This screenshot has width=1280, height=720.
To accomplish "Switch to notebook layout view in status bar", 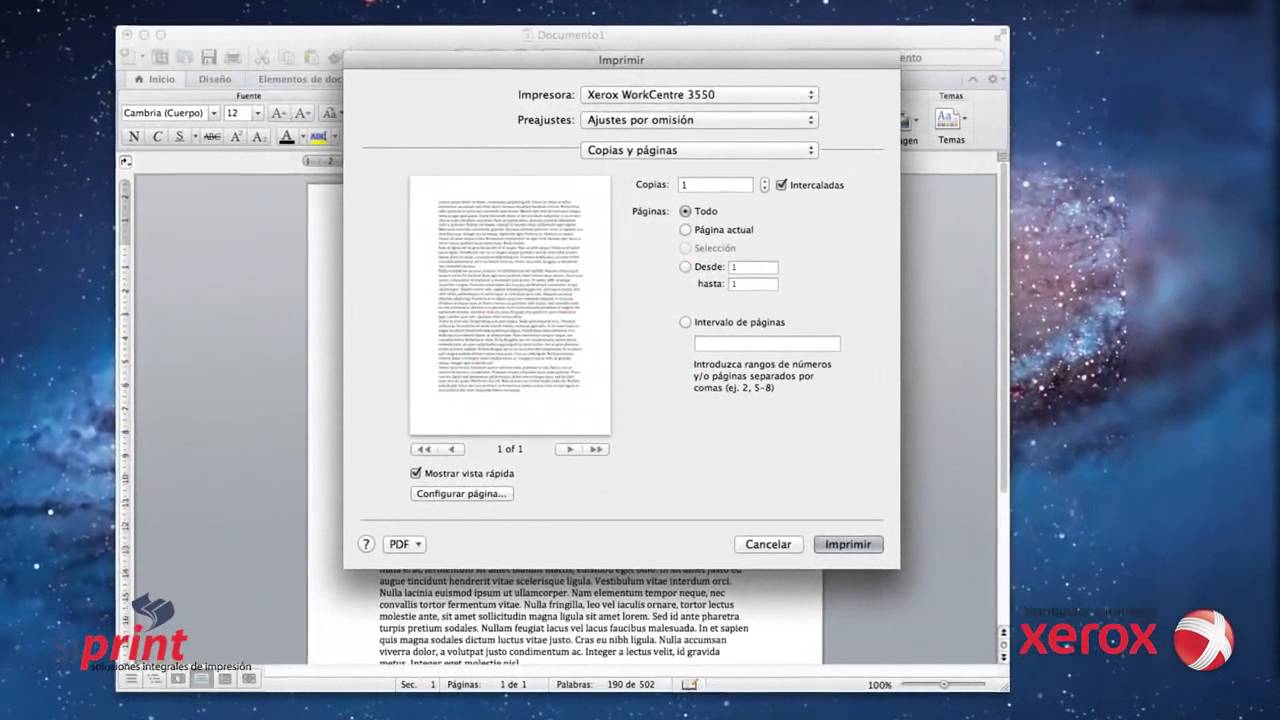I will pos(225,679).
